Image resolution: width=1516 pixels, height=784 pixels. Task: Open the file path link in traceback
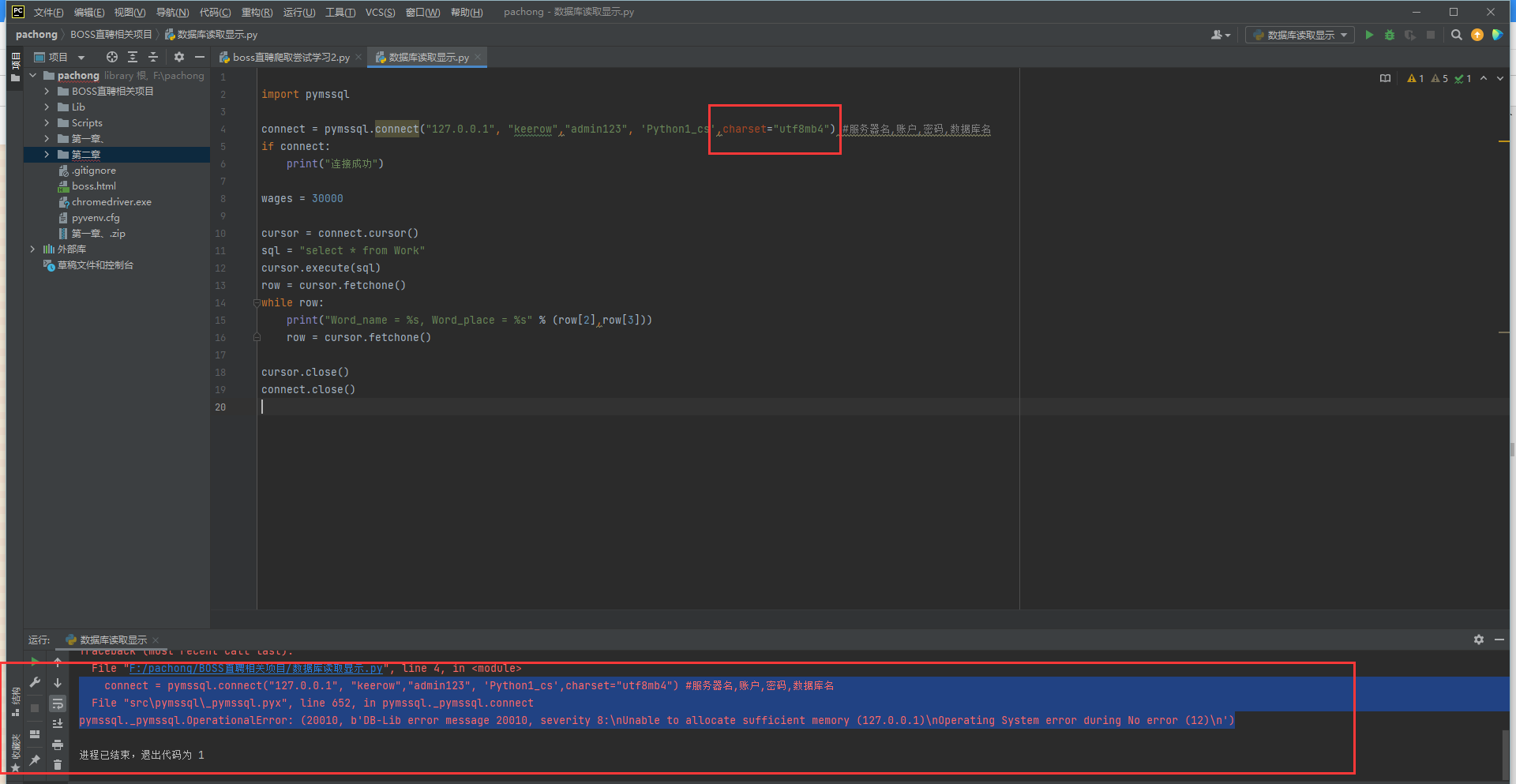point(256,669)
